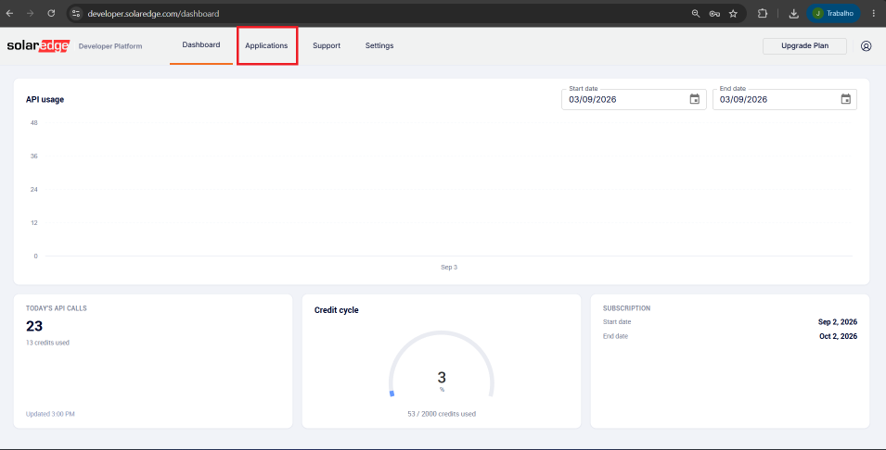Open the Applications tab
Screen dimensions: 886x450
point(267,46)
